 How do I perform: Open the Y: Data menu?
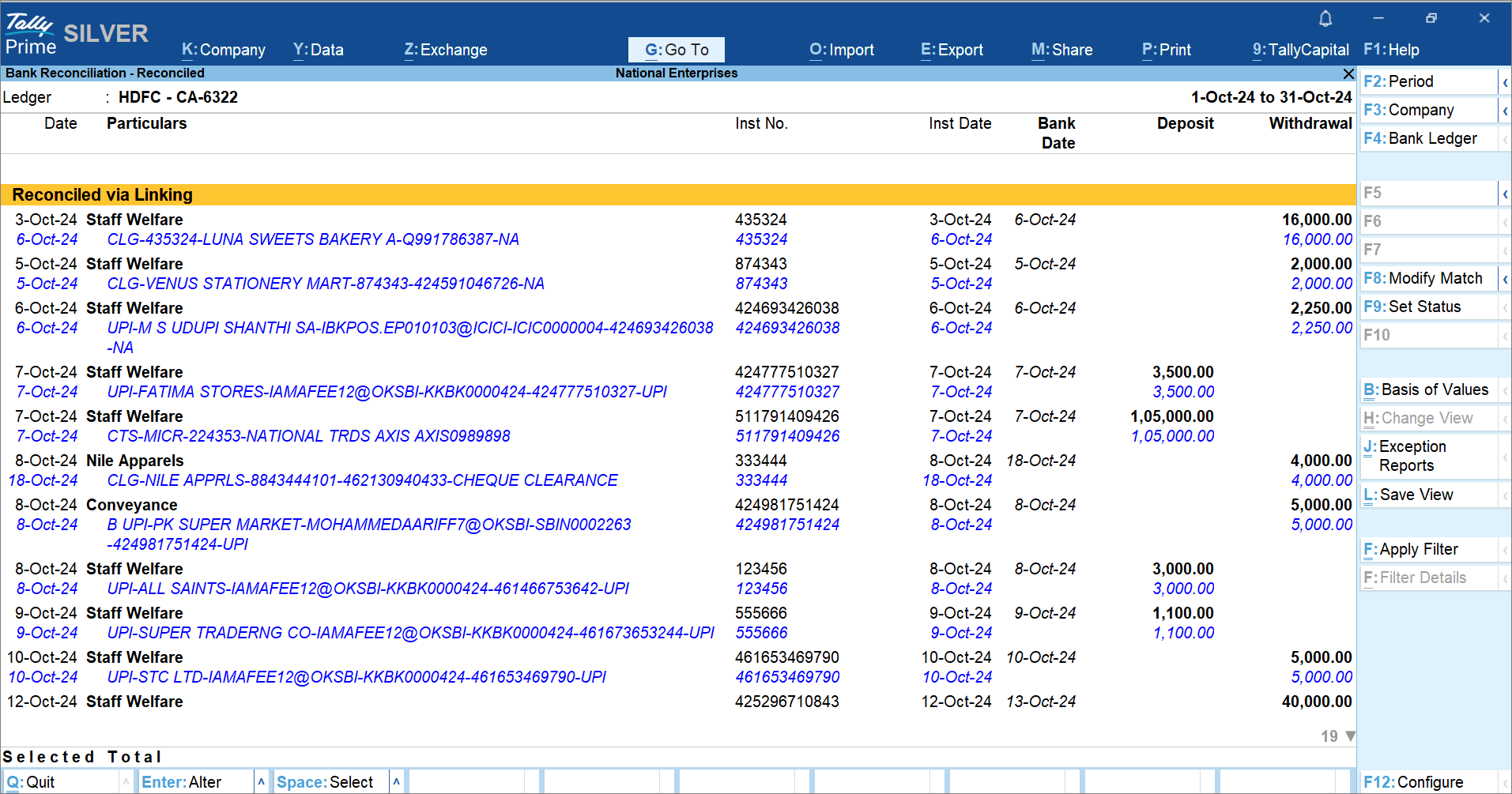click(x=318, y=50)
